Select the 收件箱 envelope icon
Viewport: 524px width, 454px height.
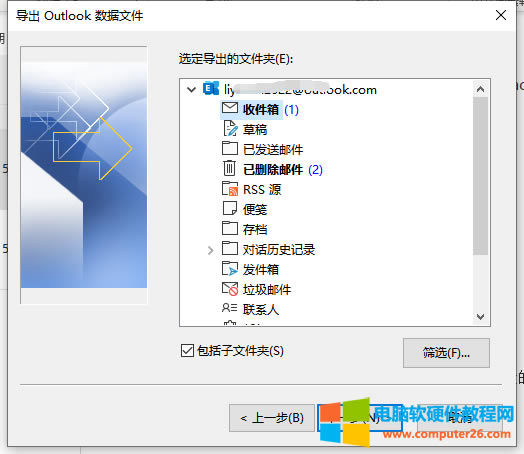click(x=230, y=108)
